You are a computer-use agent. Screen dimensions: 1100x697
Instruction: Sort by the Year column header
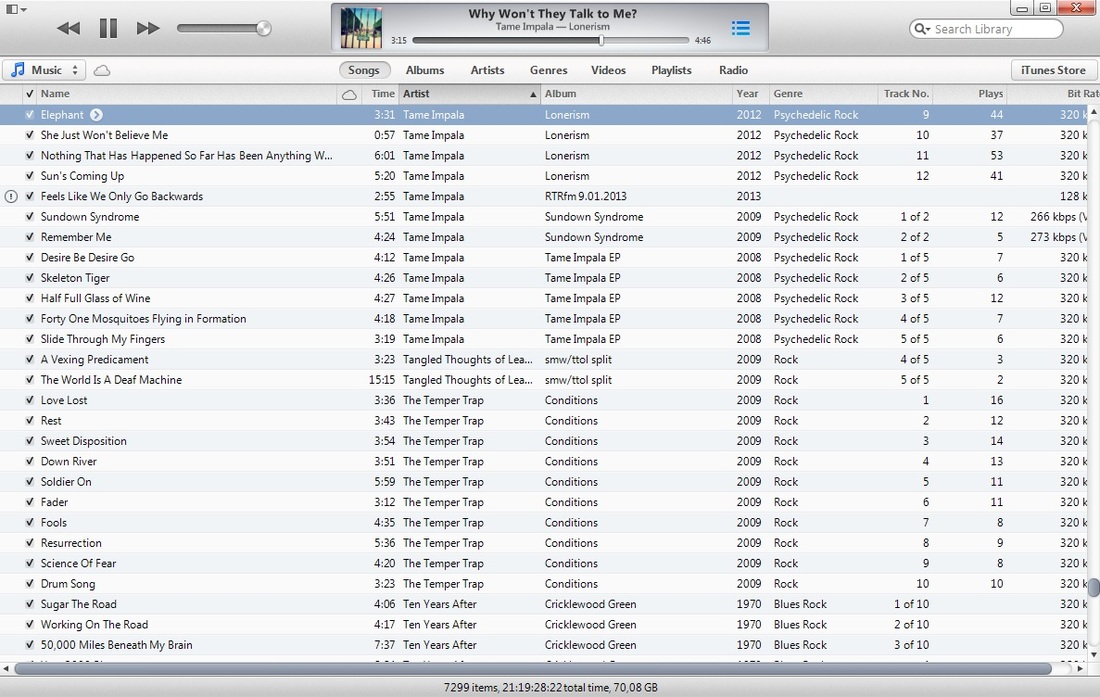pos(749,93)
